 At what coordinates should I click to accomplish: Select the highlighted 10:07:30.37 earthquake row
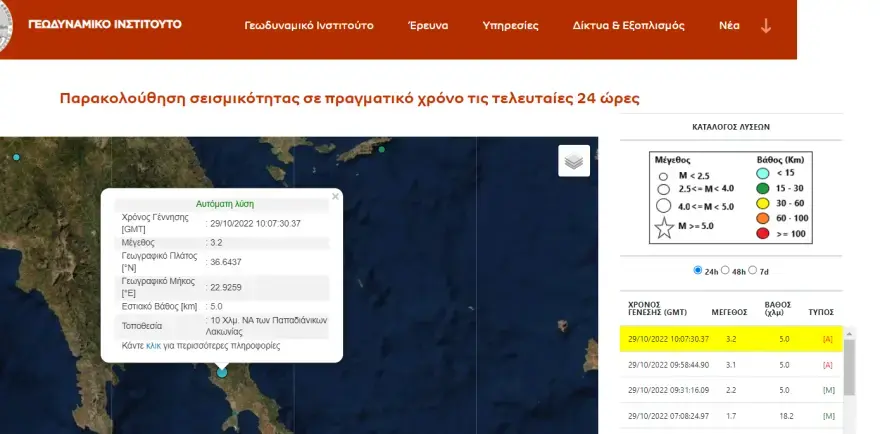731,339
